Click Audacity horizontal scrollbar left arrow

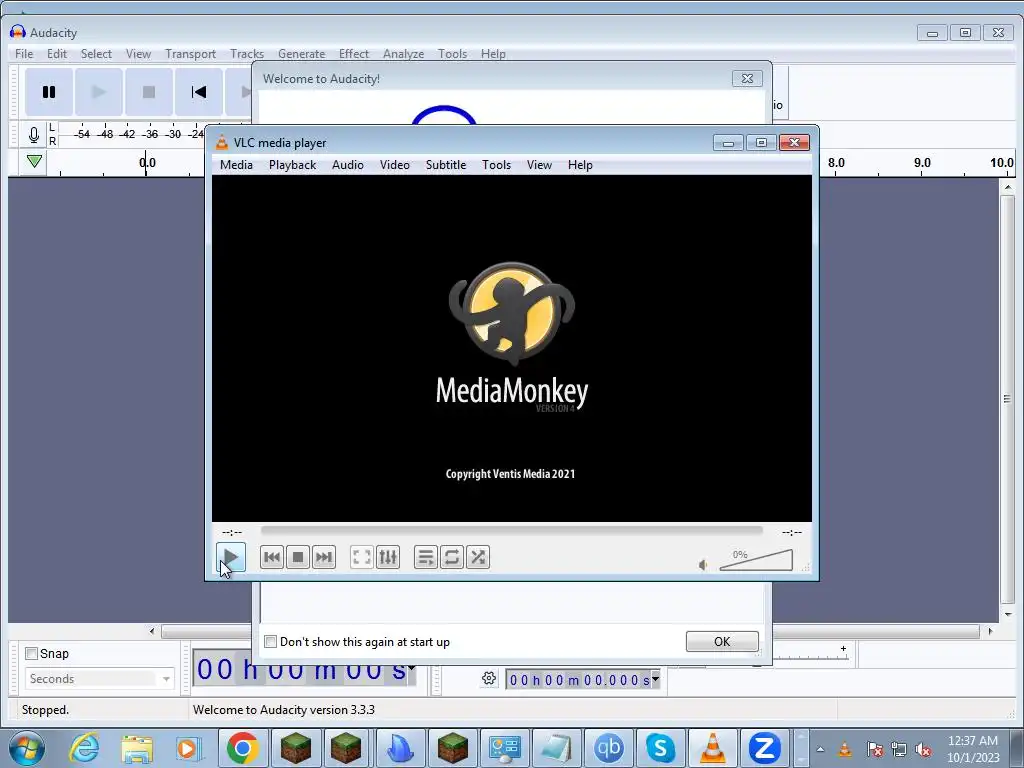click(152, 631)
